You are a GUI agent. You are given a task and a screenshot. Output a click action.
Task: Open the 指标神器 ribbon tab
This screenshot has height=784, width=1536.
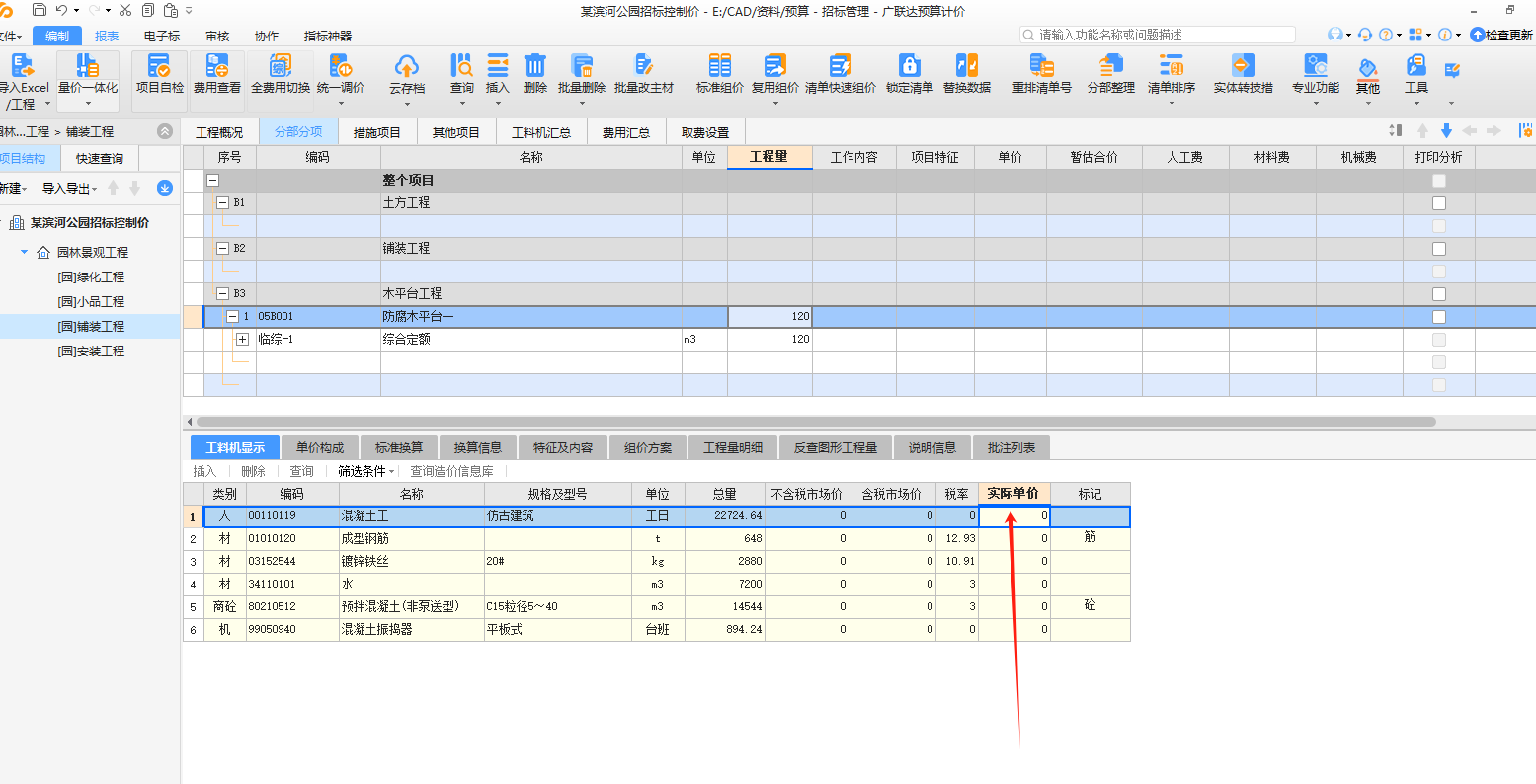tap(328, 36)
